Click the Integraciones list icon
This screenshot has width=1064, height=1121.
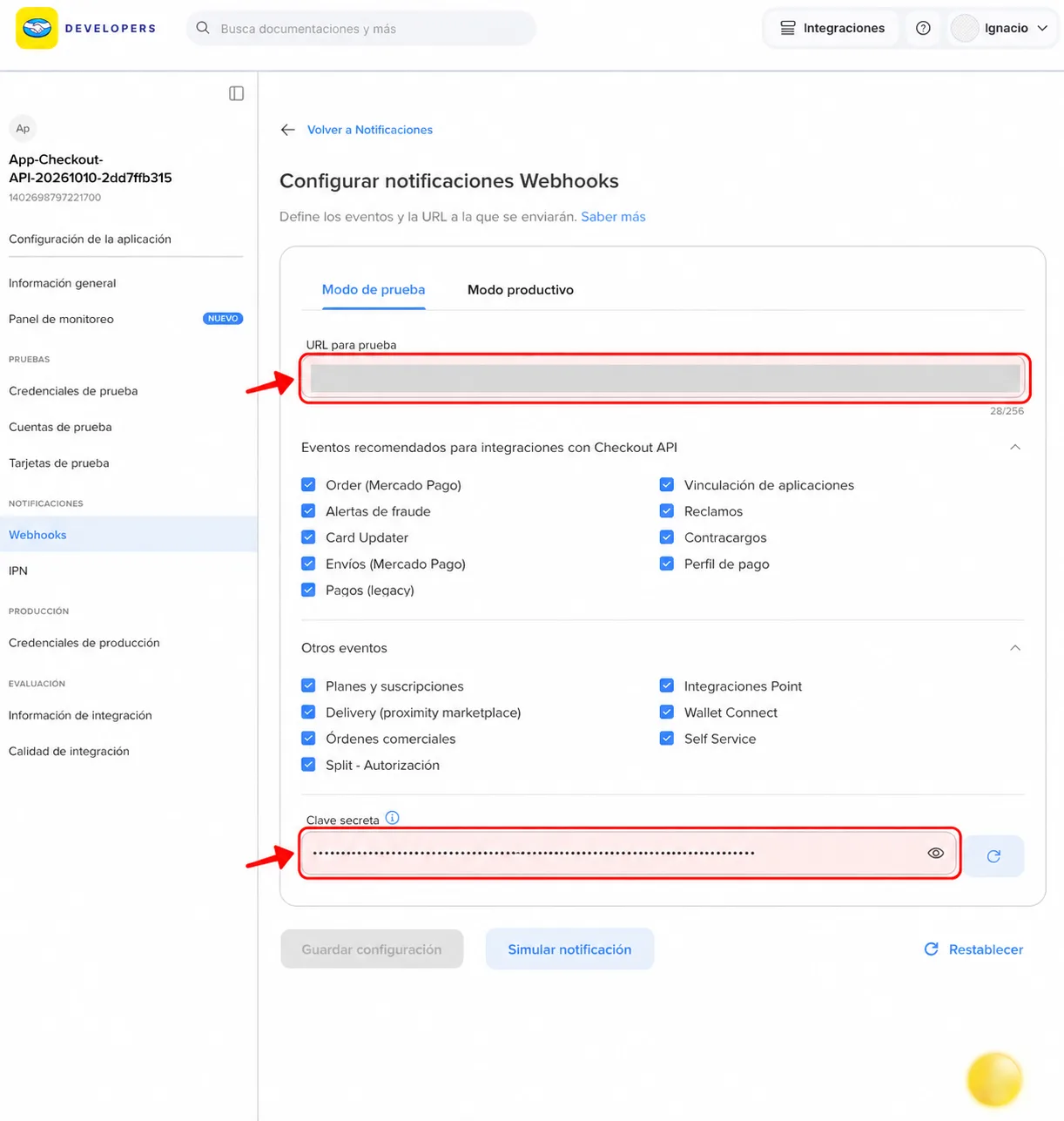[x=787, y=28]
